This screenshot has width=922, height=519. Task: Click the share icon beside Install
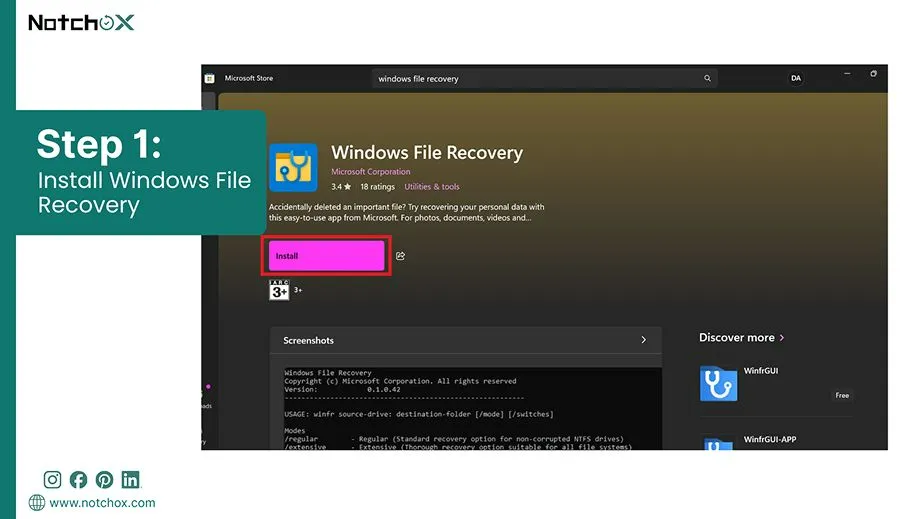(400, 256)
